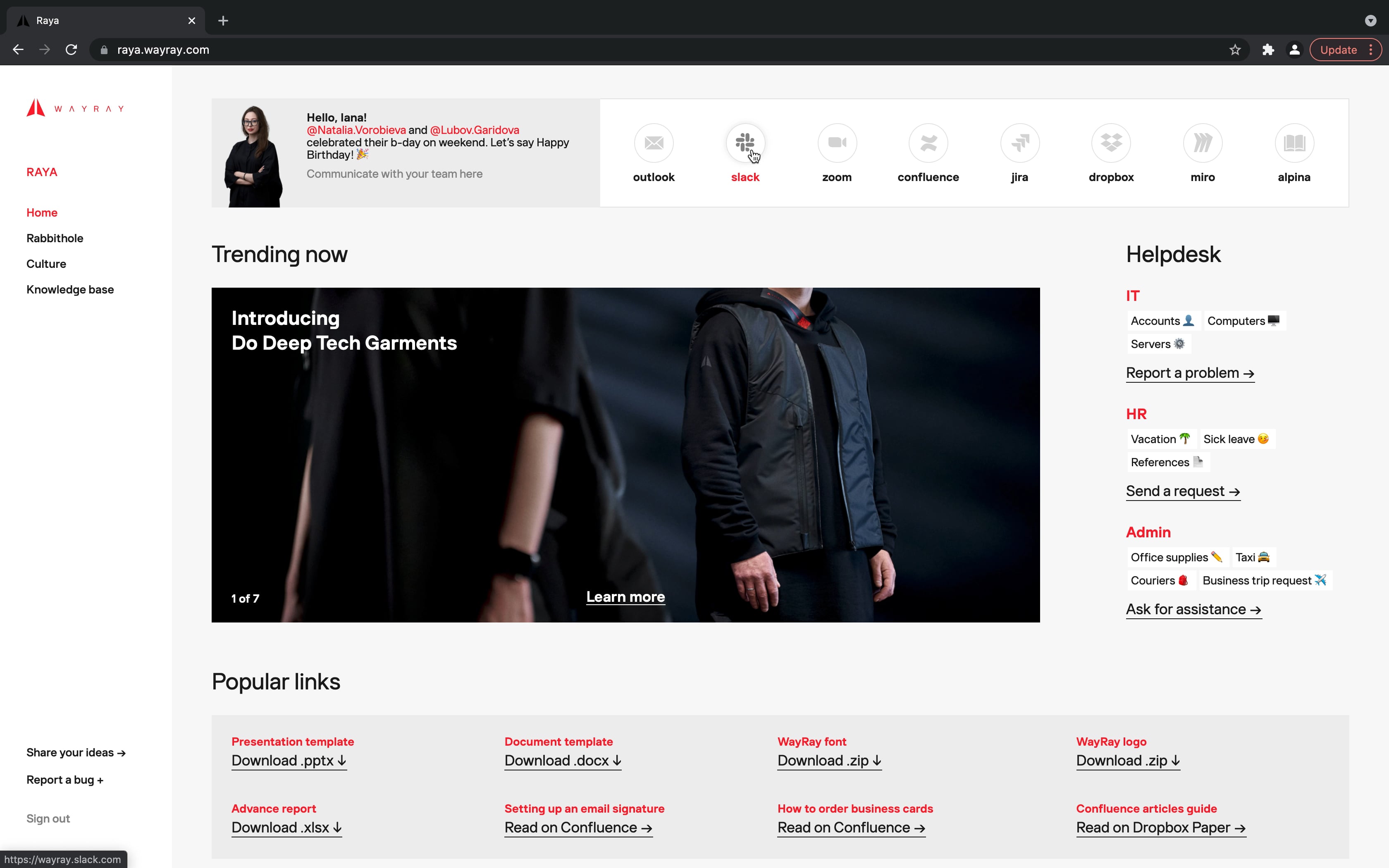
Task: Download the document .docx template
Action: tap(563, 761)
